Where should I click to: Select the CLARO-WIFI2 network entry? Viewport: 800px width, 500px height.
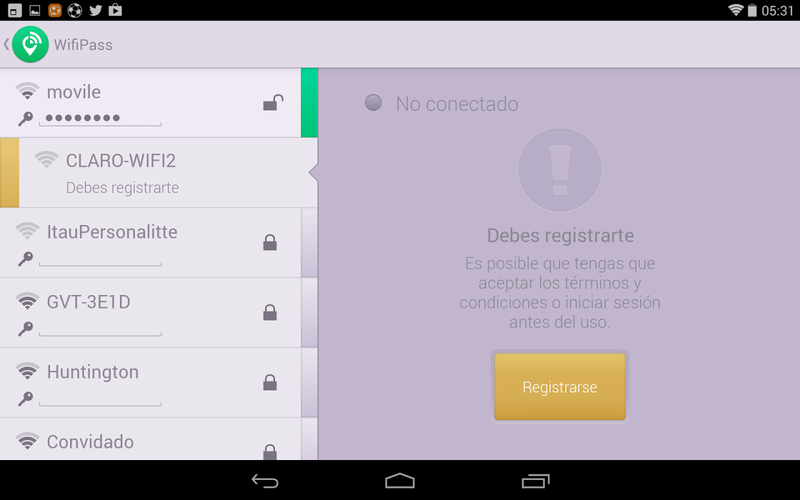[x=159, y=172]
